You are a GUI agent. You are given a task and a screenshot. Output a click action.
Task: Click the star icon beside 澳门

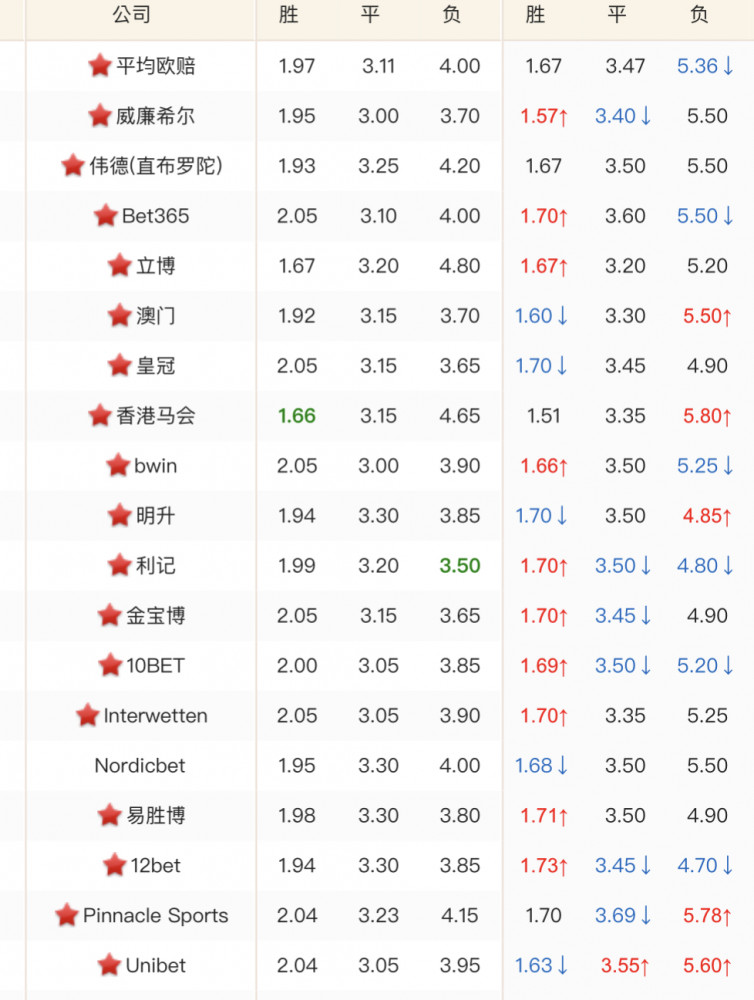click(119, 315)
